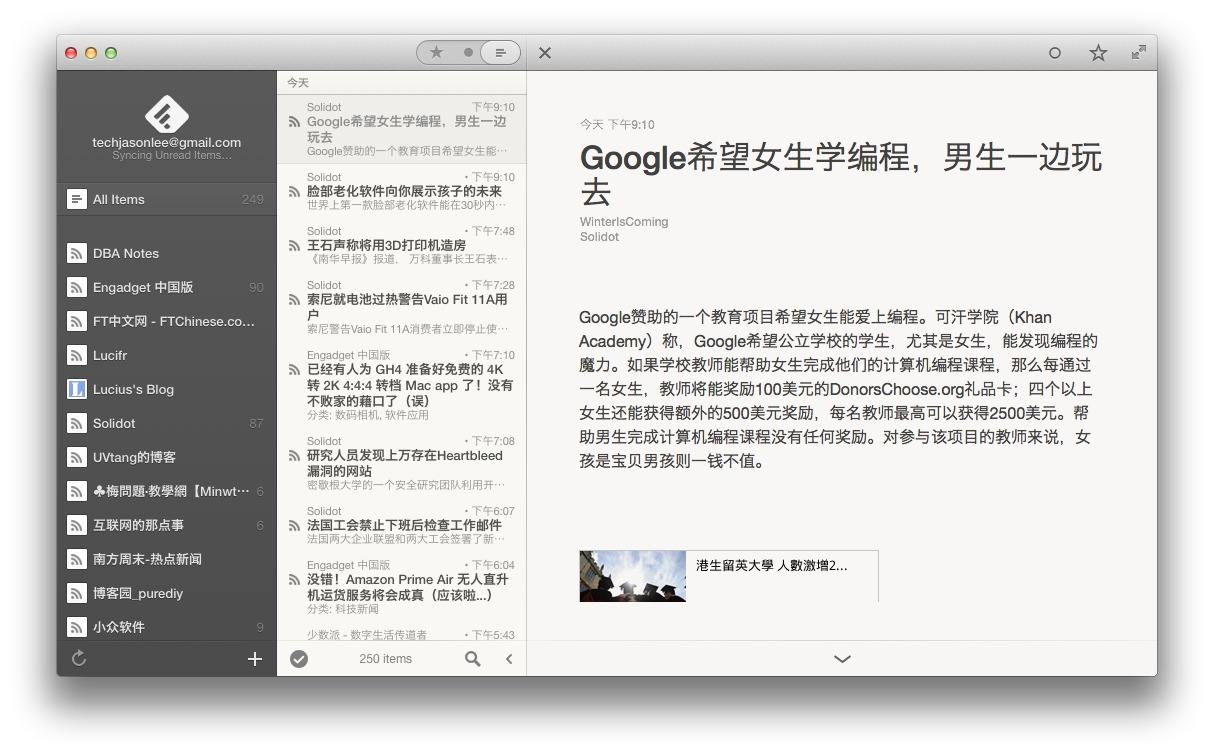This screenshot has width=1214, height=755.
Task: Click RSS icon of 法国工会 article row
Action: coord(294,526)
